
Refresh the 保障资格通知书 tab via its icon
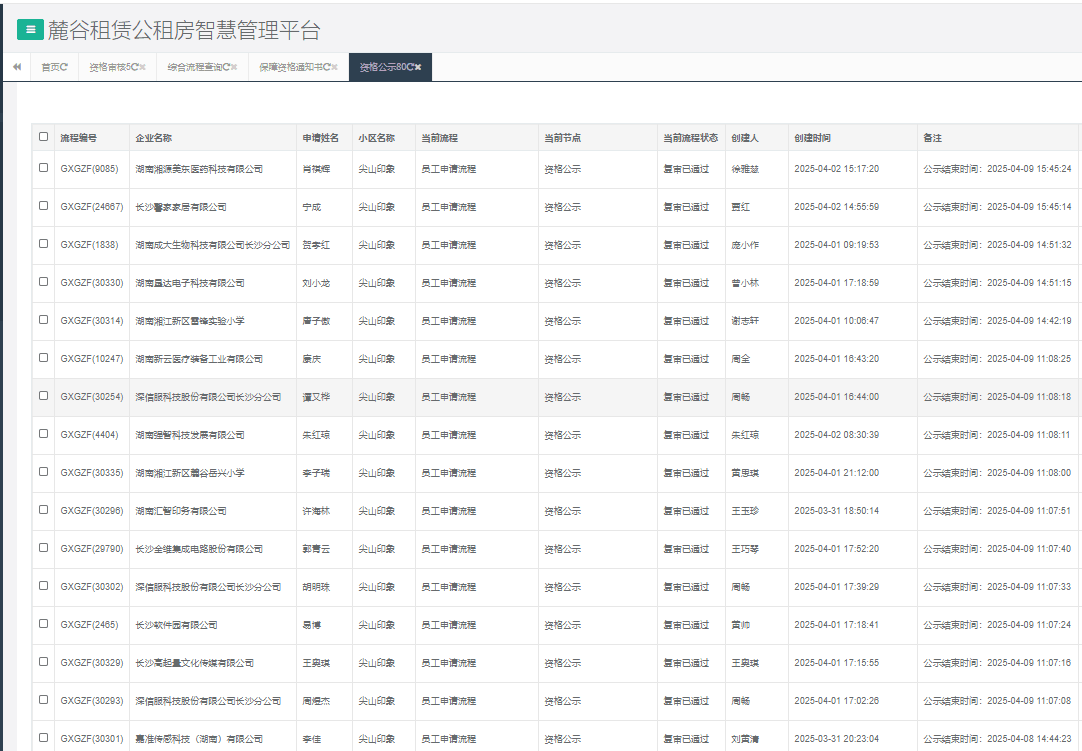coord(326,67)
